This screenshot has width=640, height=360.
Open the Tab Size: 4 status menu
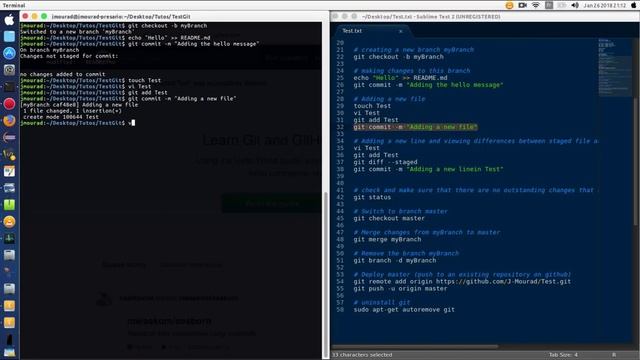tap(563, 355)
